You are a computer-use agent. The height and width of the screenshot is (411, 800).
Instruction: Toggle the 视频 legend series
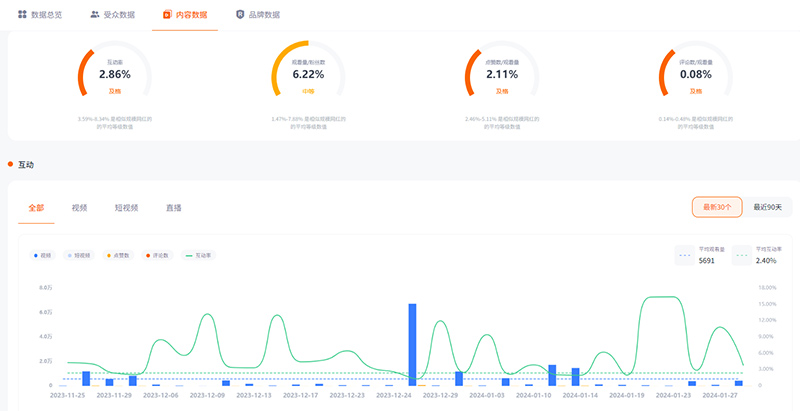[44, 255]
